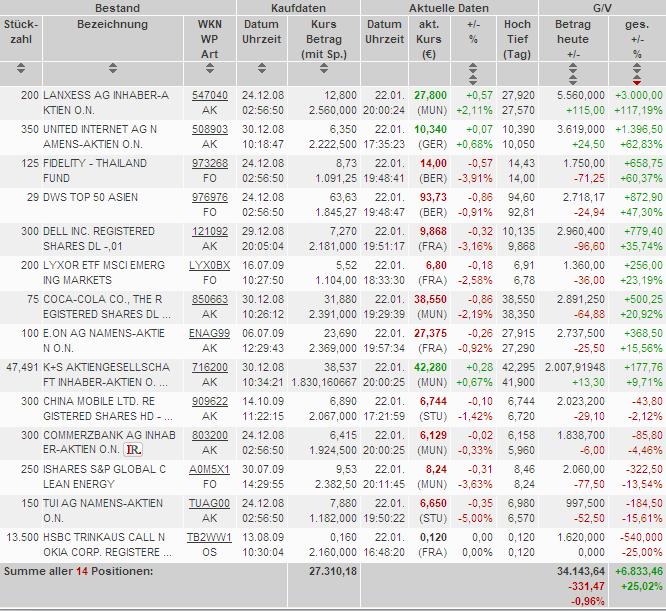This screenshot has width=666, height=611.
Task: Sort by WKN column arrow icon
Action: (x=210, y=68)
